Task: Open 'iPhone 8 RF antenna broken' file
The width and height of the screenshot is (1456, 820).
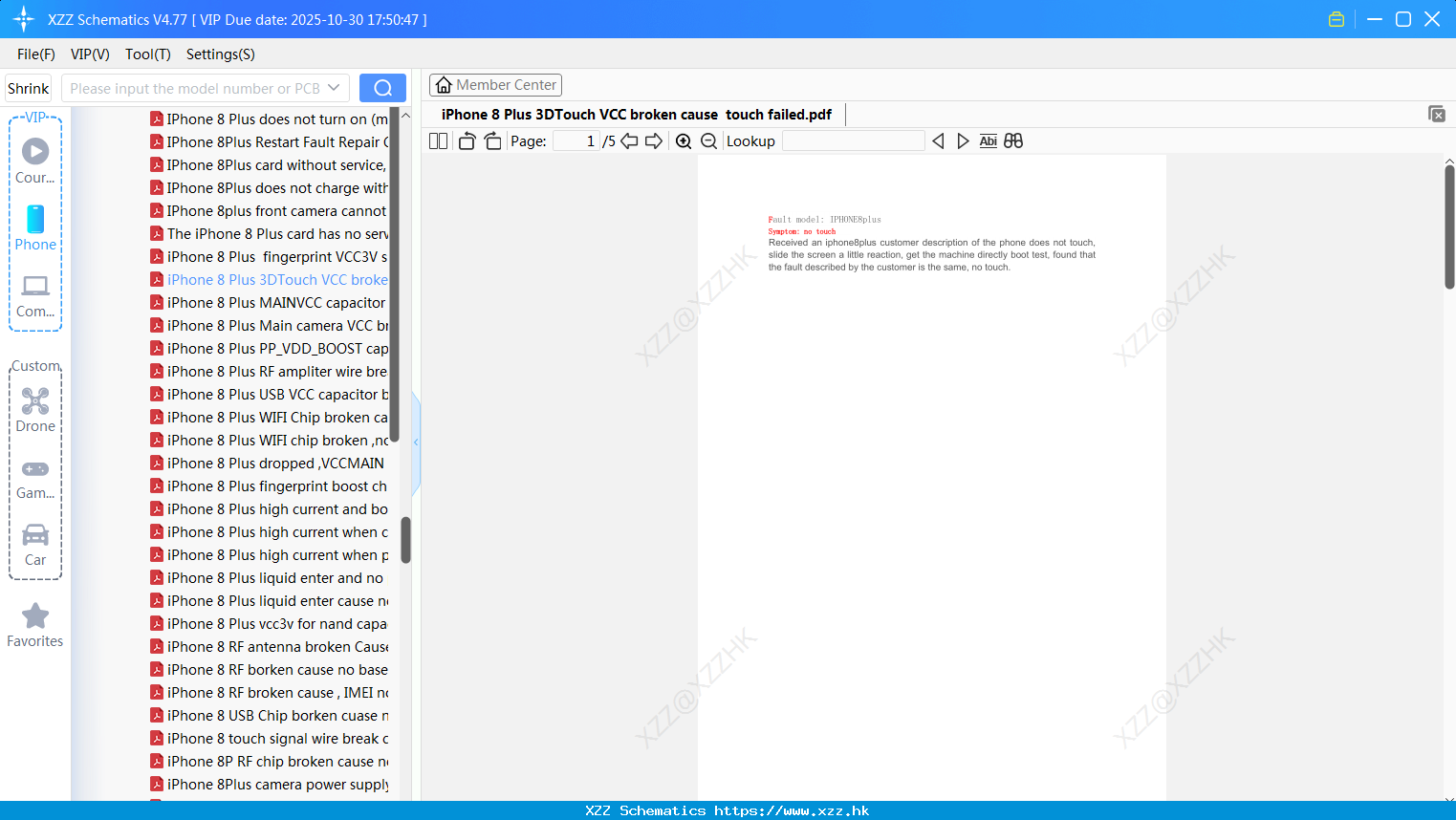Action: click(x=269, y=647)
